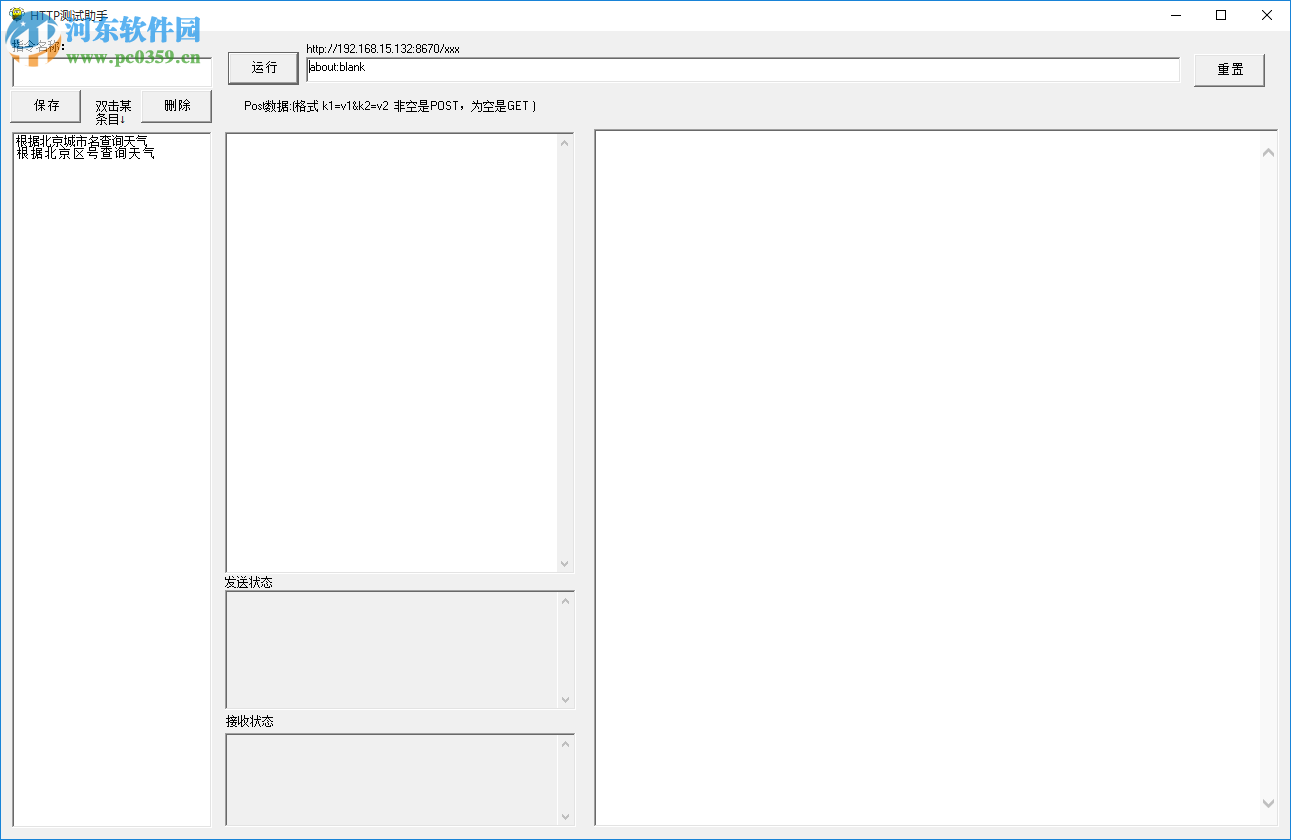Click the response pane's scroll-up arrow
This screenshot has height=840, width=1291.
tap(1268, 153)
